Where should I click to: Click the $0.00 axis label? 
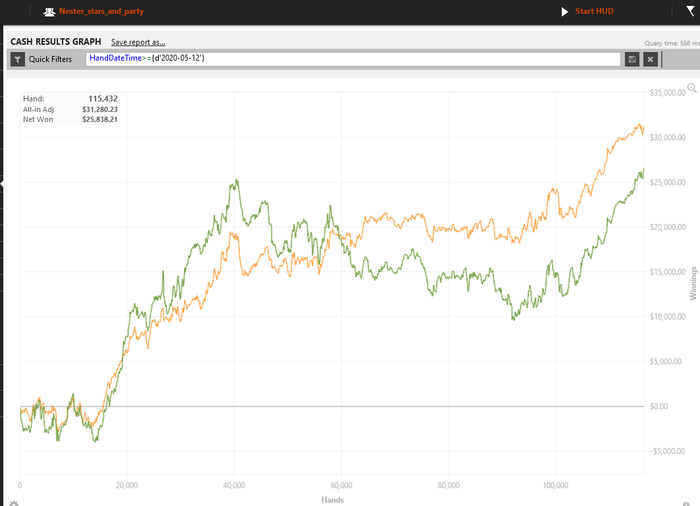point(659,406)
